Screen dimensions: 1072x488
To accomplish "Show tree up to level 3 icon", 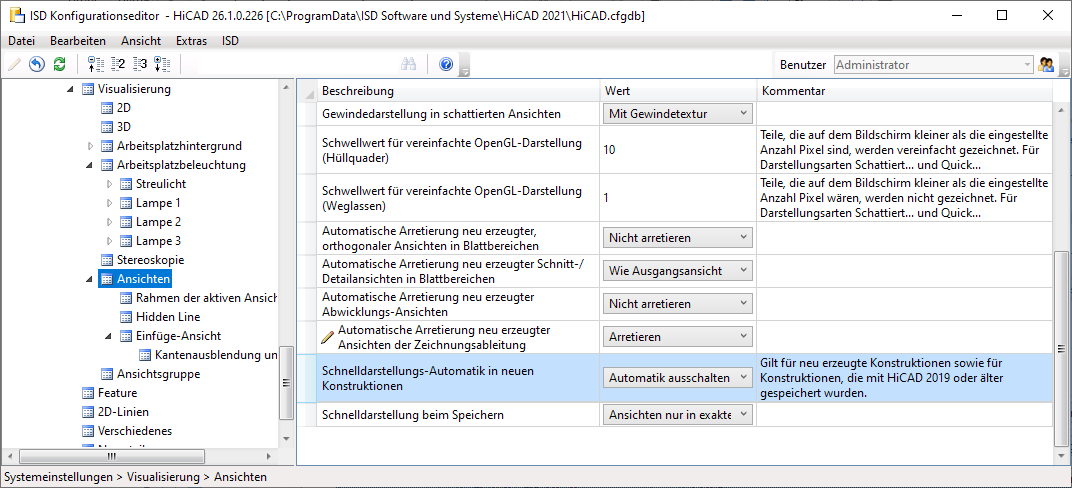I will coord(140,64).
